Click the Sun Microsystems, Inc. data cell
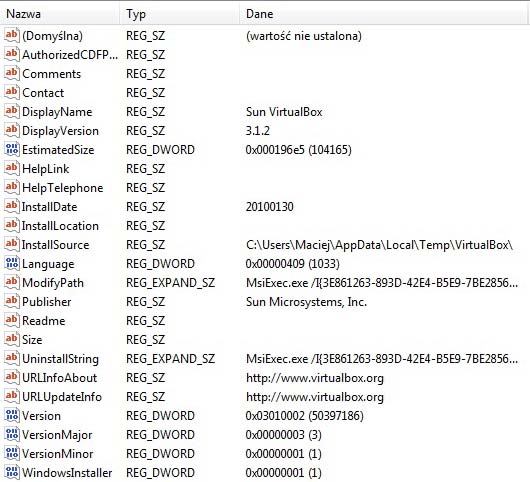Screen dimensions: 530x482 (x=306, y=302)
